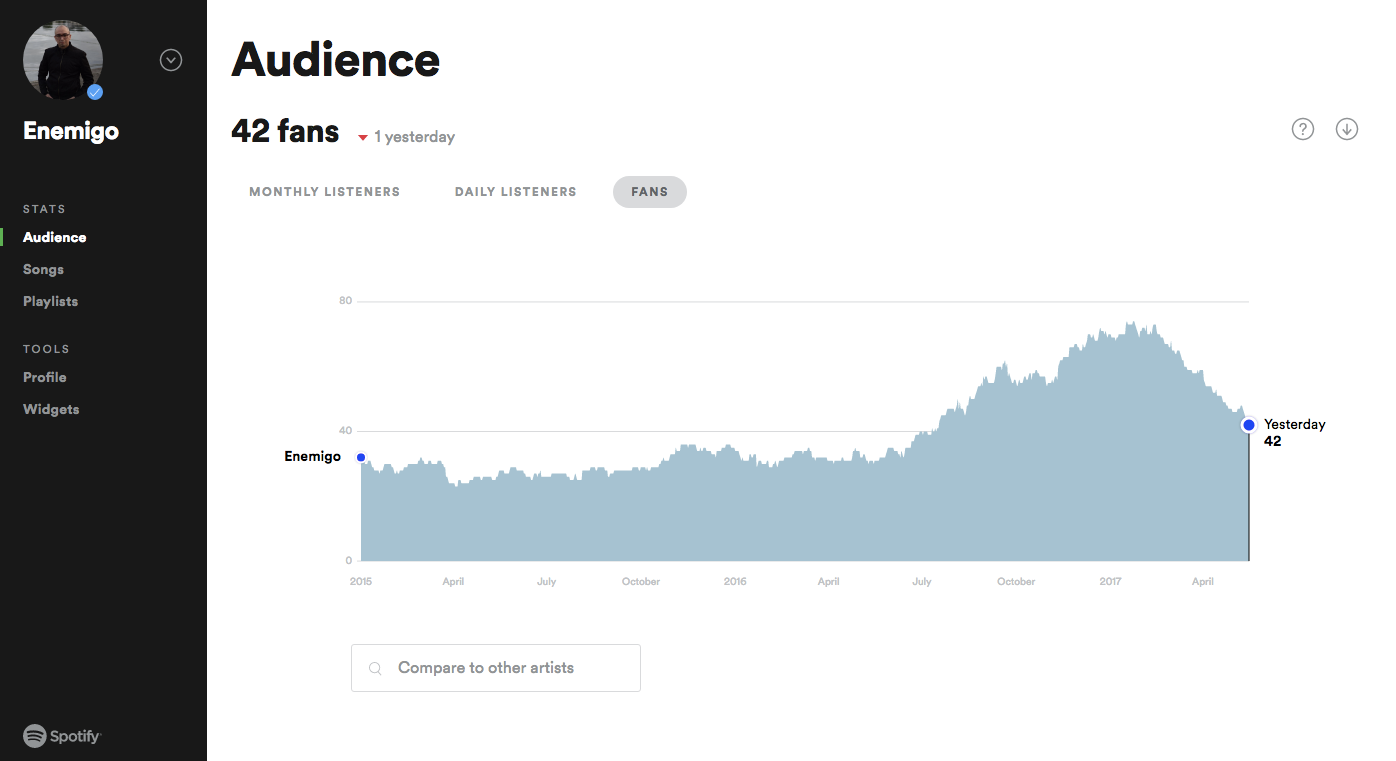
Task: Click the Yesterday 42 chart label
Action: coord(1295,432)
